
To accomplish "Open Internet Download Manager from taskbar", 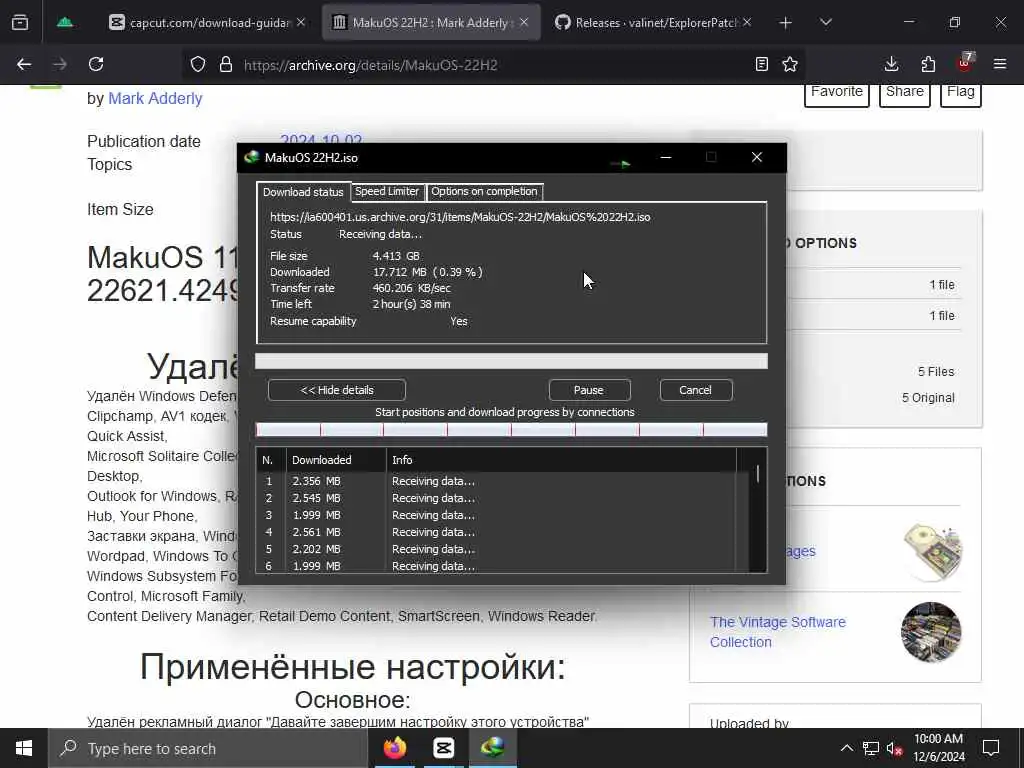I will click(493, 748).
